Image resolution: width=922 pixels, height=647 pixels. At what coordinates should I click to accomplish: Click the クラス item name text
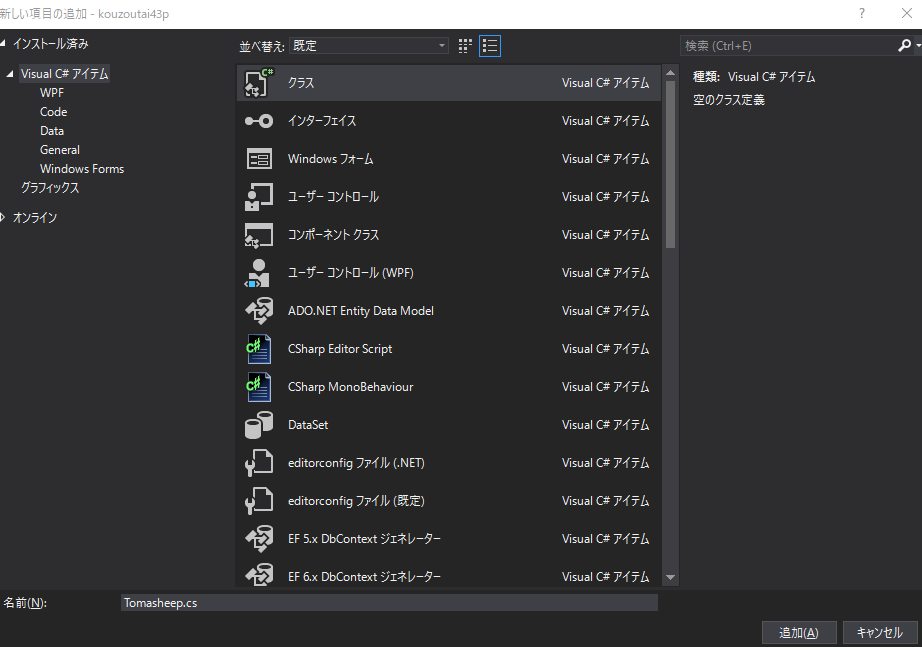pos(301,83)
